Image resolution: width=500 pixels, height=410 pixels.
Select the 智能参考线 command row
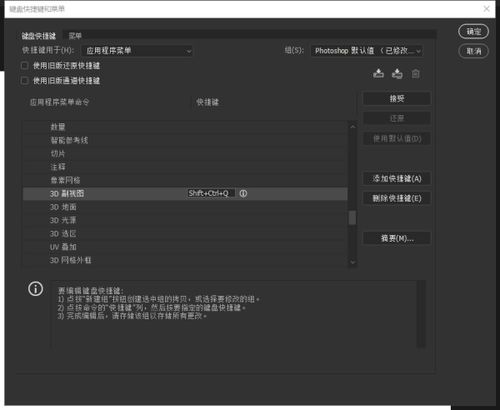[185, 140]
